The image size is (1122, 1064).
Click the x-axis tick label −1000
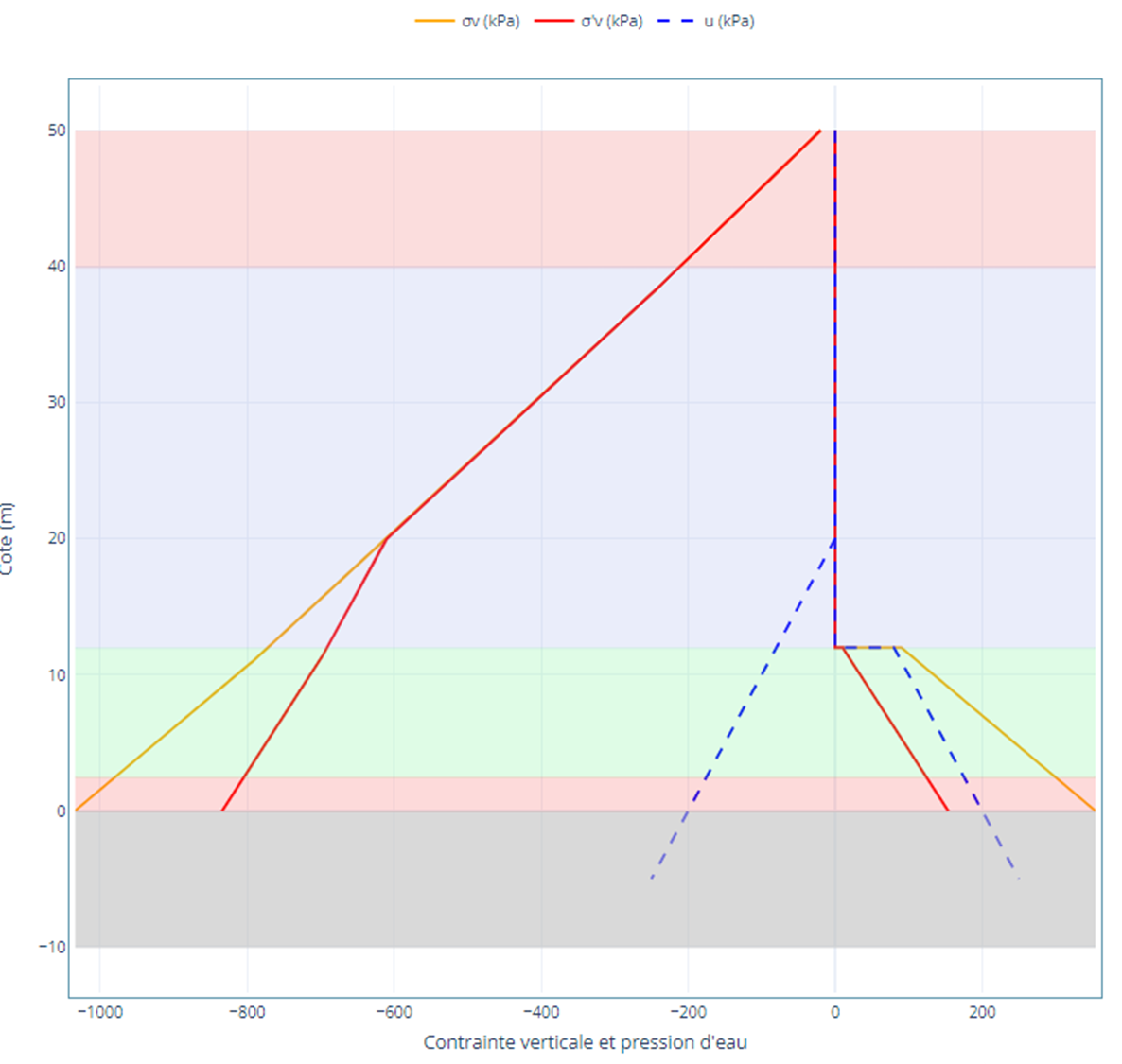(99, 1012)
